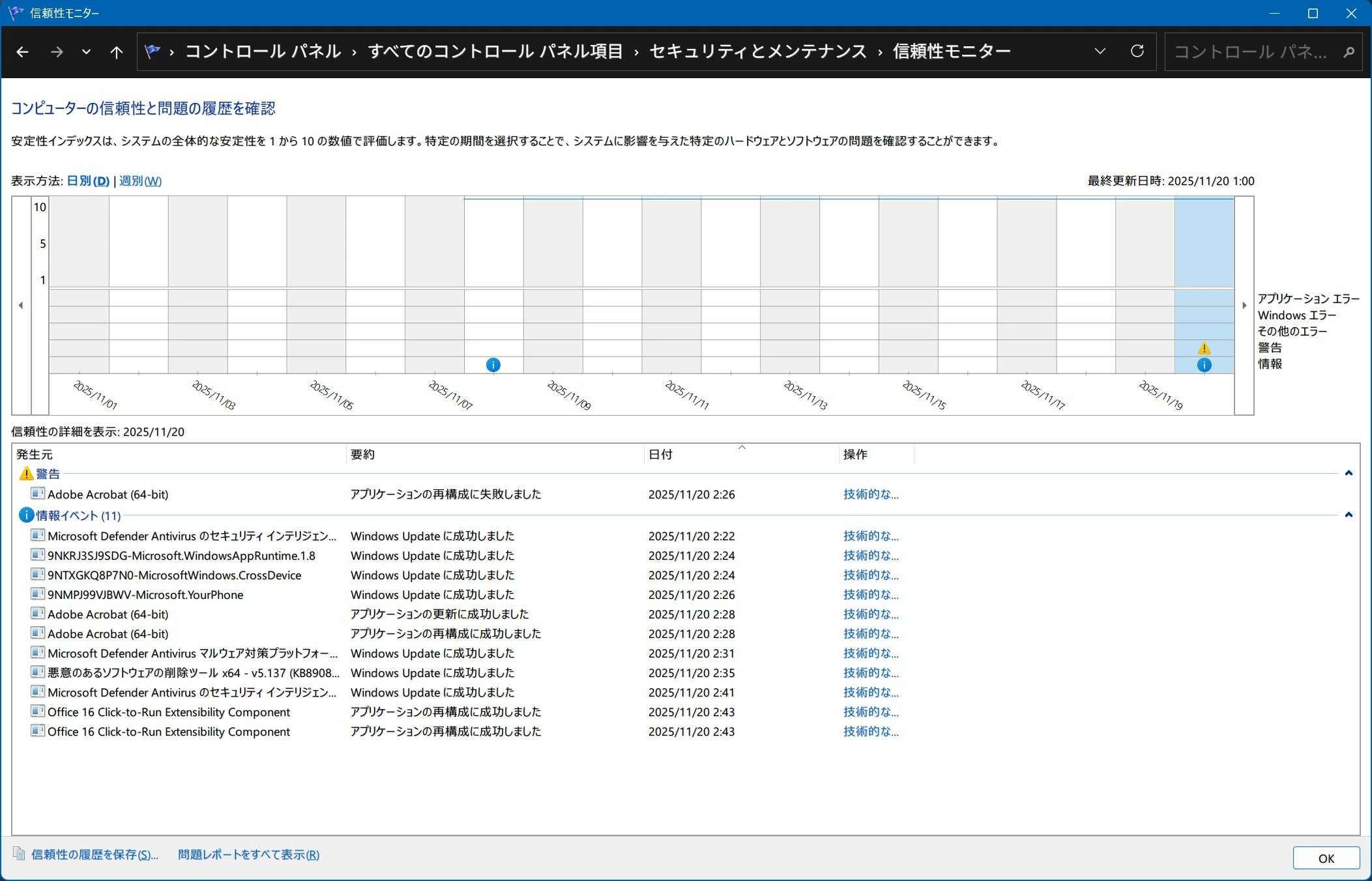Click the warning icon on the 2025/11/20 chart column
This screenshot has height=881, width=1372.
tap(1204, 349)
